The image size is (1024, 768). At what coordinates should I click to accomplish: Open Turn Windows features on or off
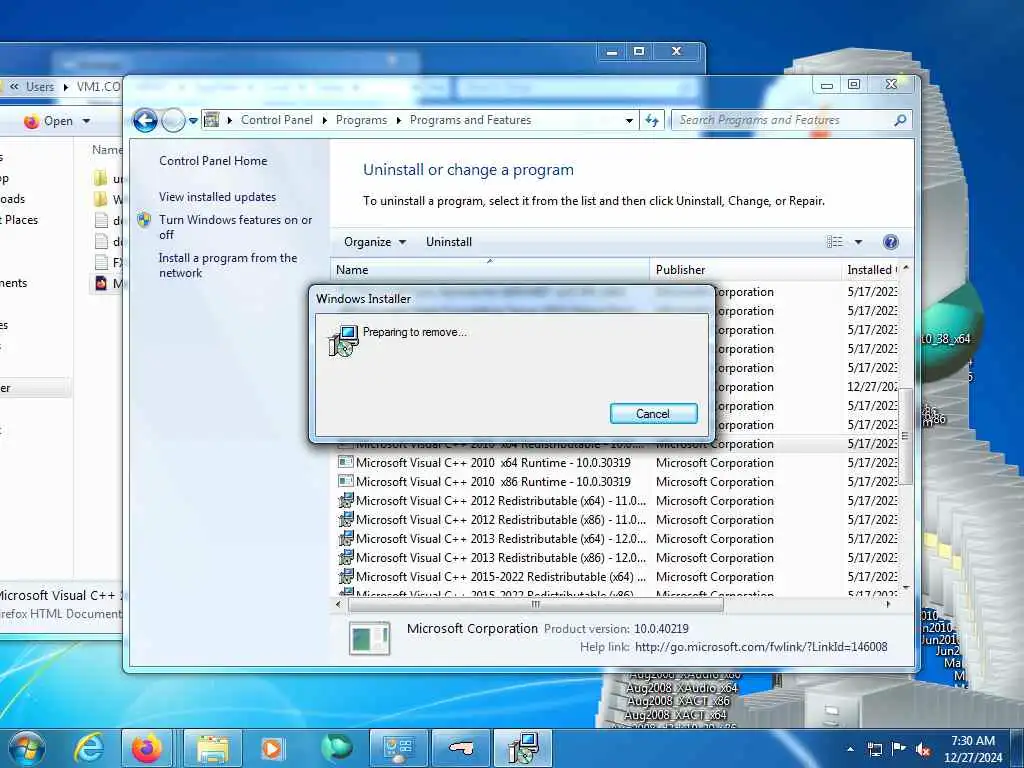[236, 227]
